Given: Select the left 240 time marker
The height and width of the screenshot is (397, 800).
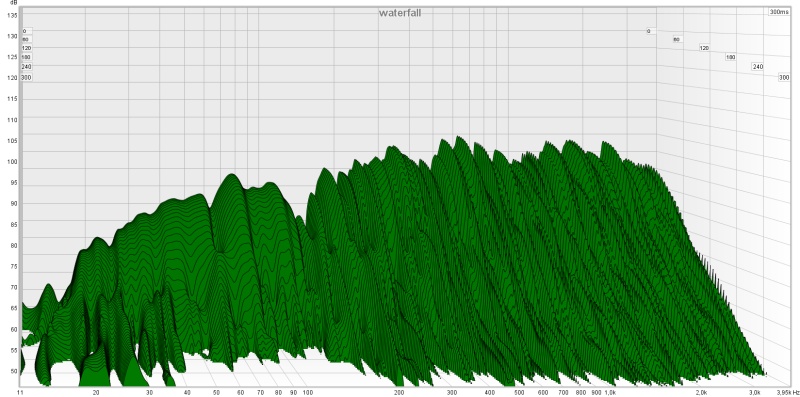Looking at the screenshot, I should coord(26,67).
